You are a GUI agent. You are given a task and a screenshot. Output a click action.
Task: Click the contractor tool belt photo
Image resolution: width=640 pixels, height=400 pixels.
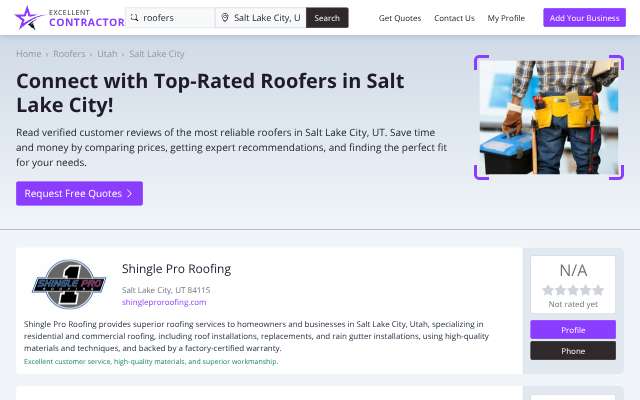point(549,117)
